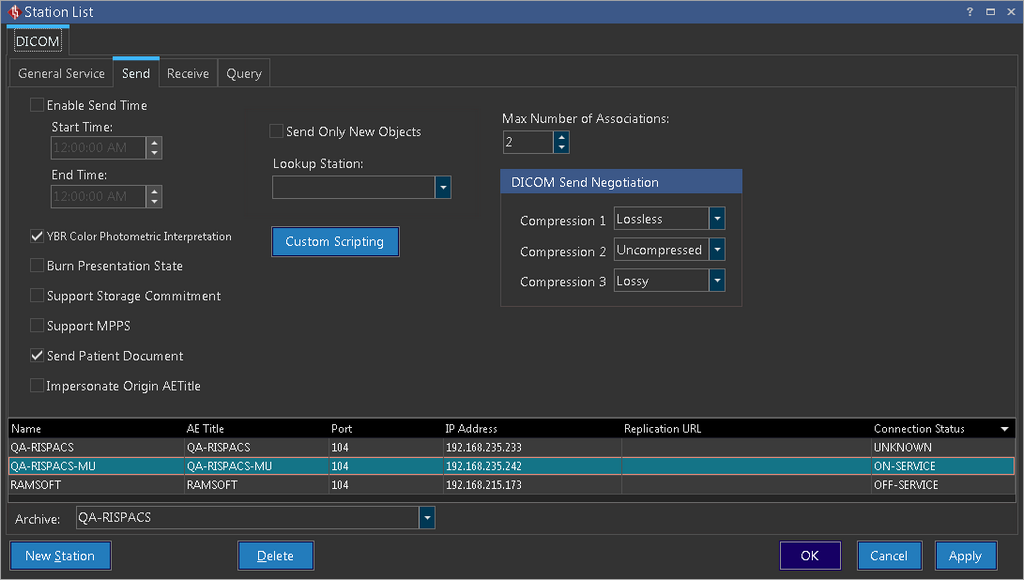
Task: Go to the Query tab
Action: (244, 73)
